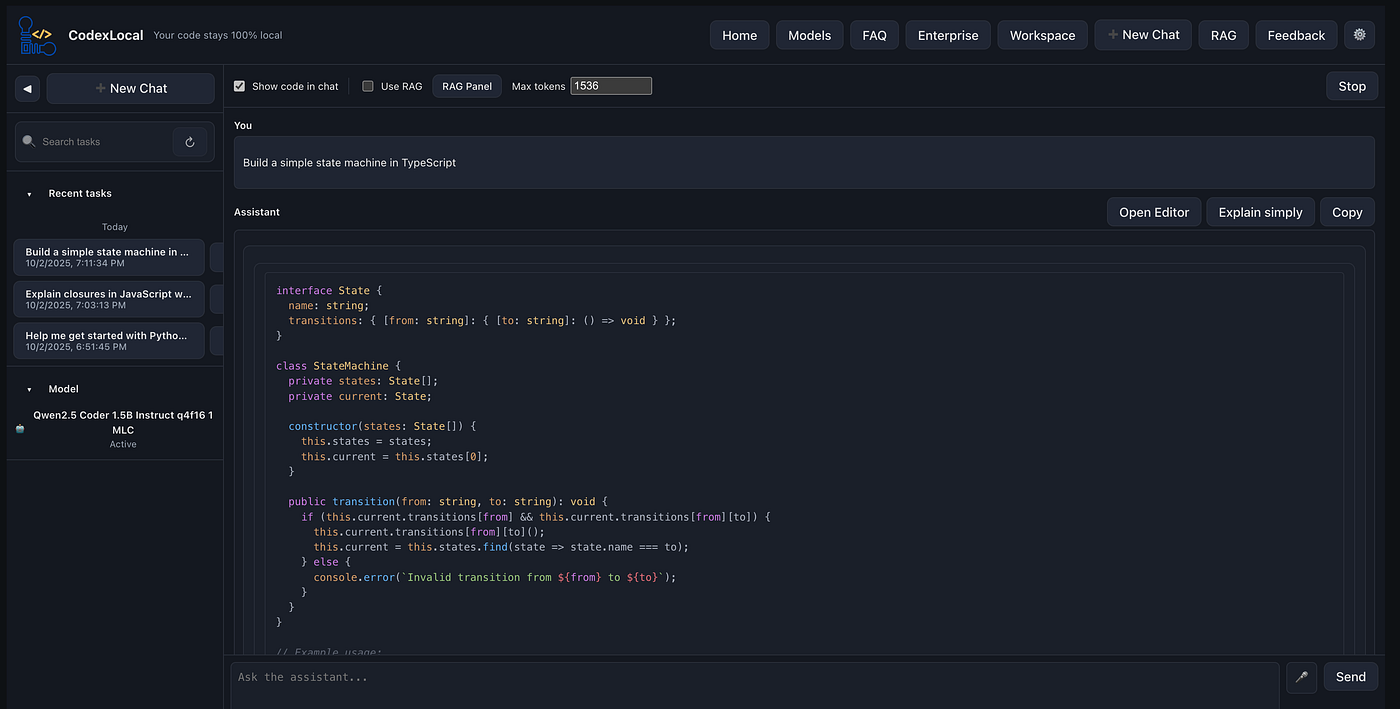
Task: Click the Max tokens input field
Action: click(x=611, y=86)
